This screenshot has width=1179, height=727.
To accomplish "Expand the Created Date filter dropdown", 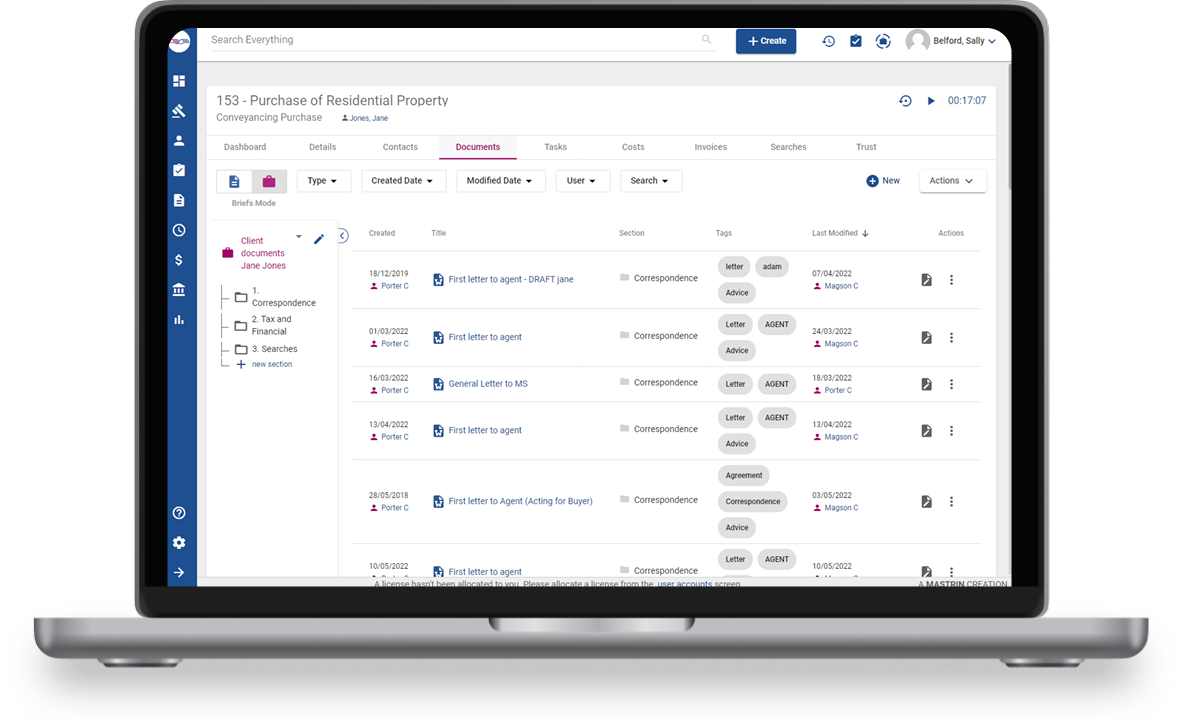I will (x=402, y=181).
